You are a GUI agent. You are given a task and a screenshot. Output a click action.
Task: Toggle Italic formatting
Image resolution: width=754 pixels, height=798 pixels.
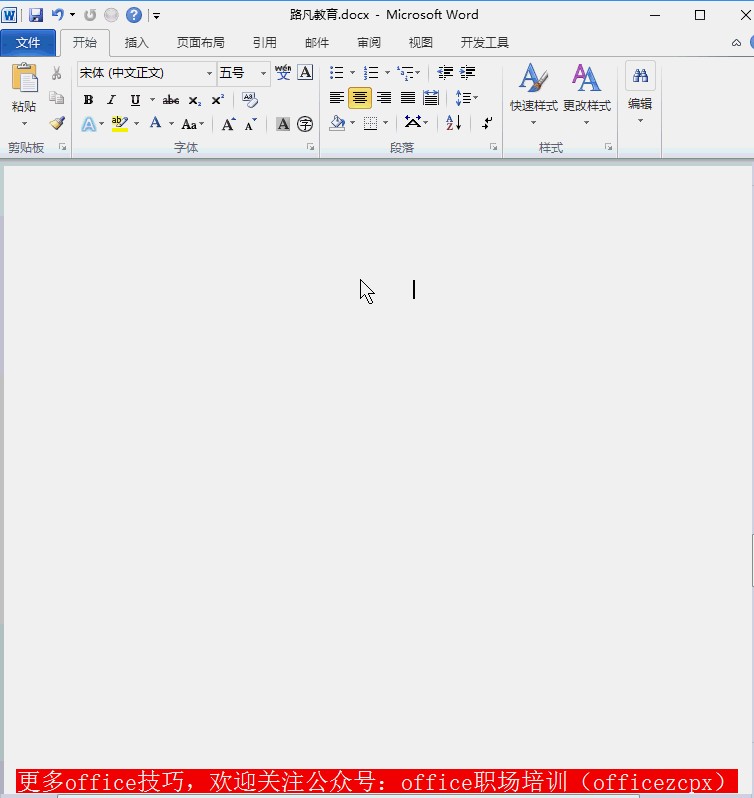pyautogui.click(x=111, y=99)
